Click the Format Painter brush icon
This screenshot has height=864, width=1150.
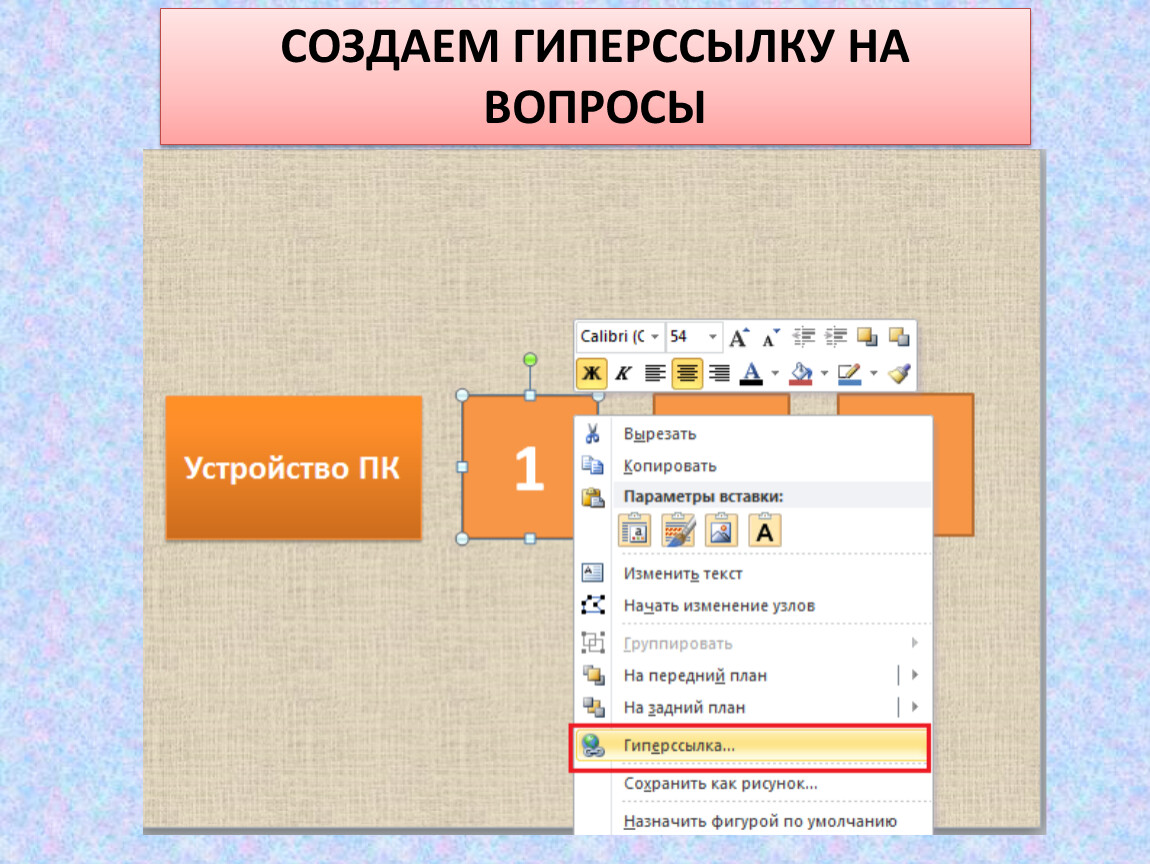(x=898, y=374)
